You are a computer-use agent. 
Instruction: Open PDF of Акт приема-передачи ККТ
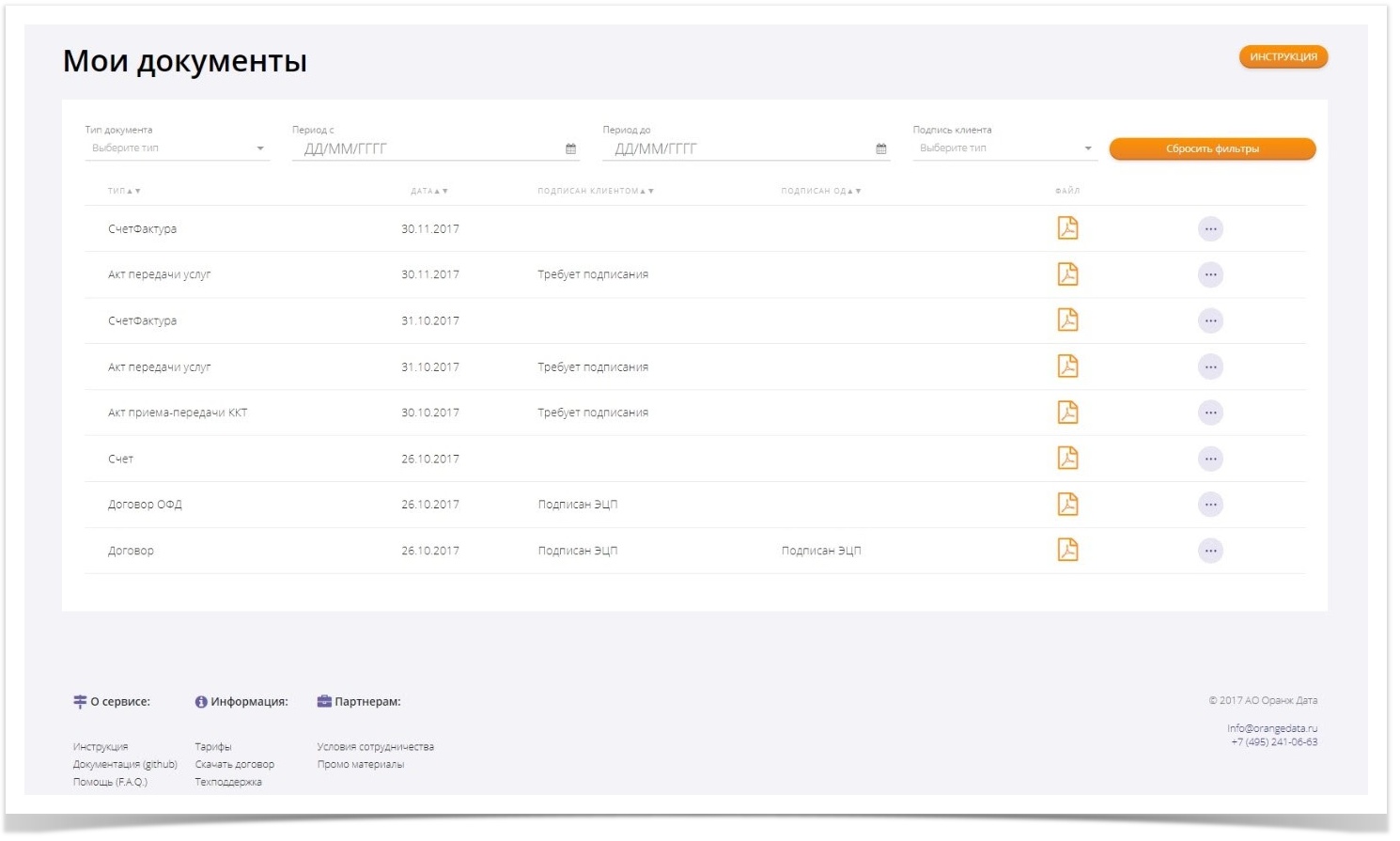pyautogui.click(x=1067, y=413)
